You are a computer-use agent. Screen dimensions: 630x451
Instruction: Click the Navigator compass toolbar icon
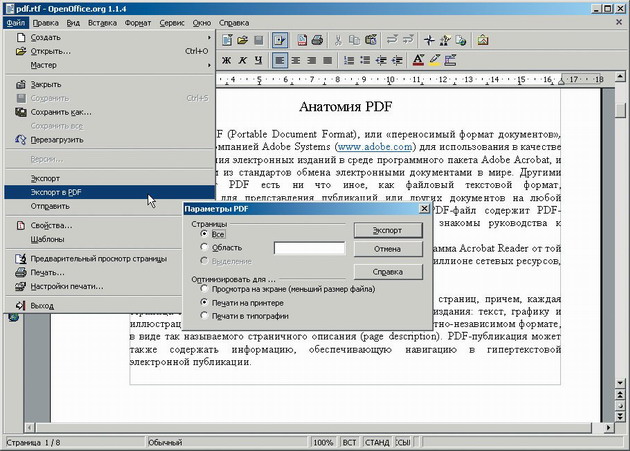pyautogui.click(x=430, y=41)
